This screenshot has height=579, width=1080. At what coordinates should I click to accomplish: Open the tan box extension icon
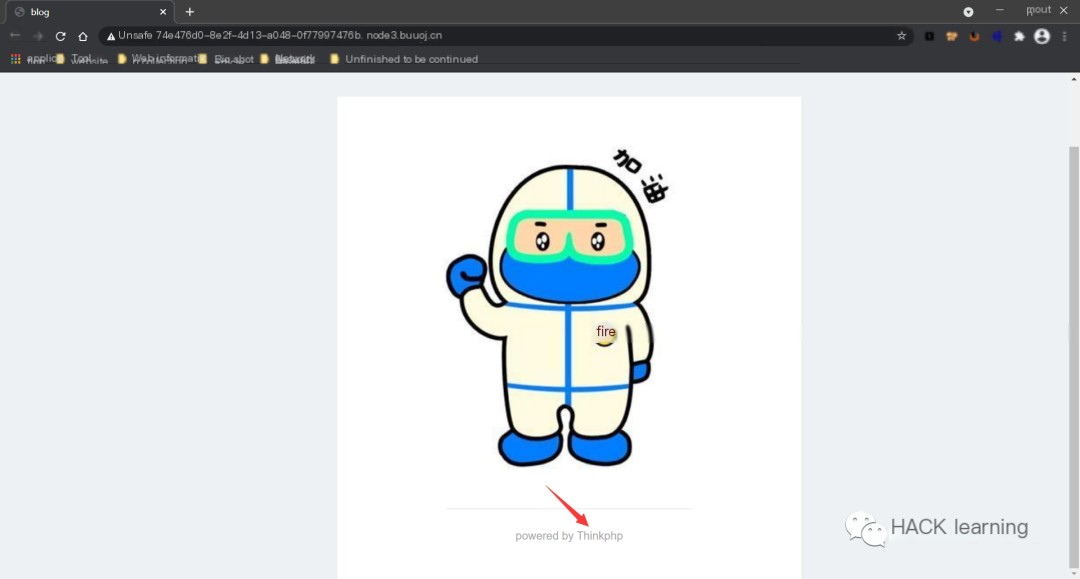coord(951,36)
